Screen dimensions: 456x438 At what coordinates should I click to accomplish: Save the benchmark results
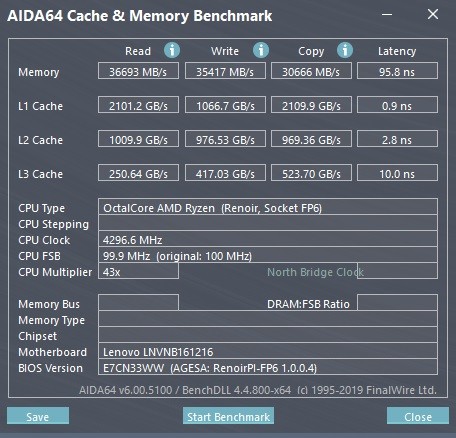click(x=38, y=416)
